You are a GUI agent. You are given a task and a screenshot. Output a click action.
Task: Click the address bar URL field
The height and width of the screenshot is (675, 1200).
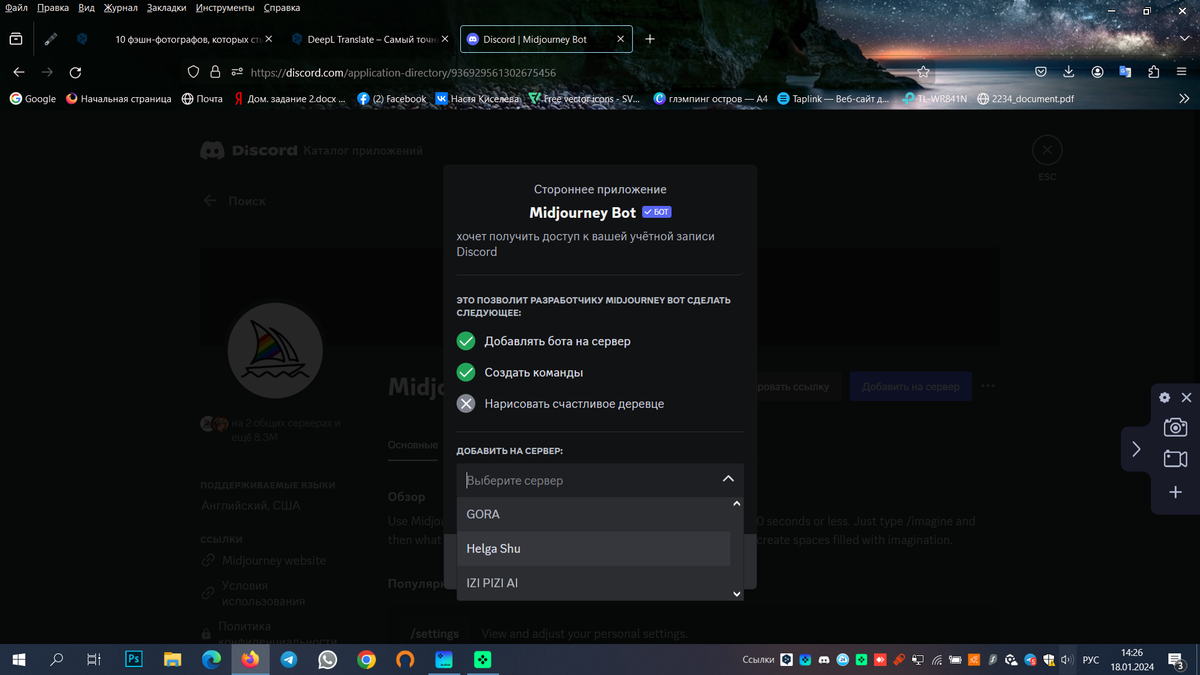tap(570, 72)
